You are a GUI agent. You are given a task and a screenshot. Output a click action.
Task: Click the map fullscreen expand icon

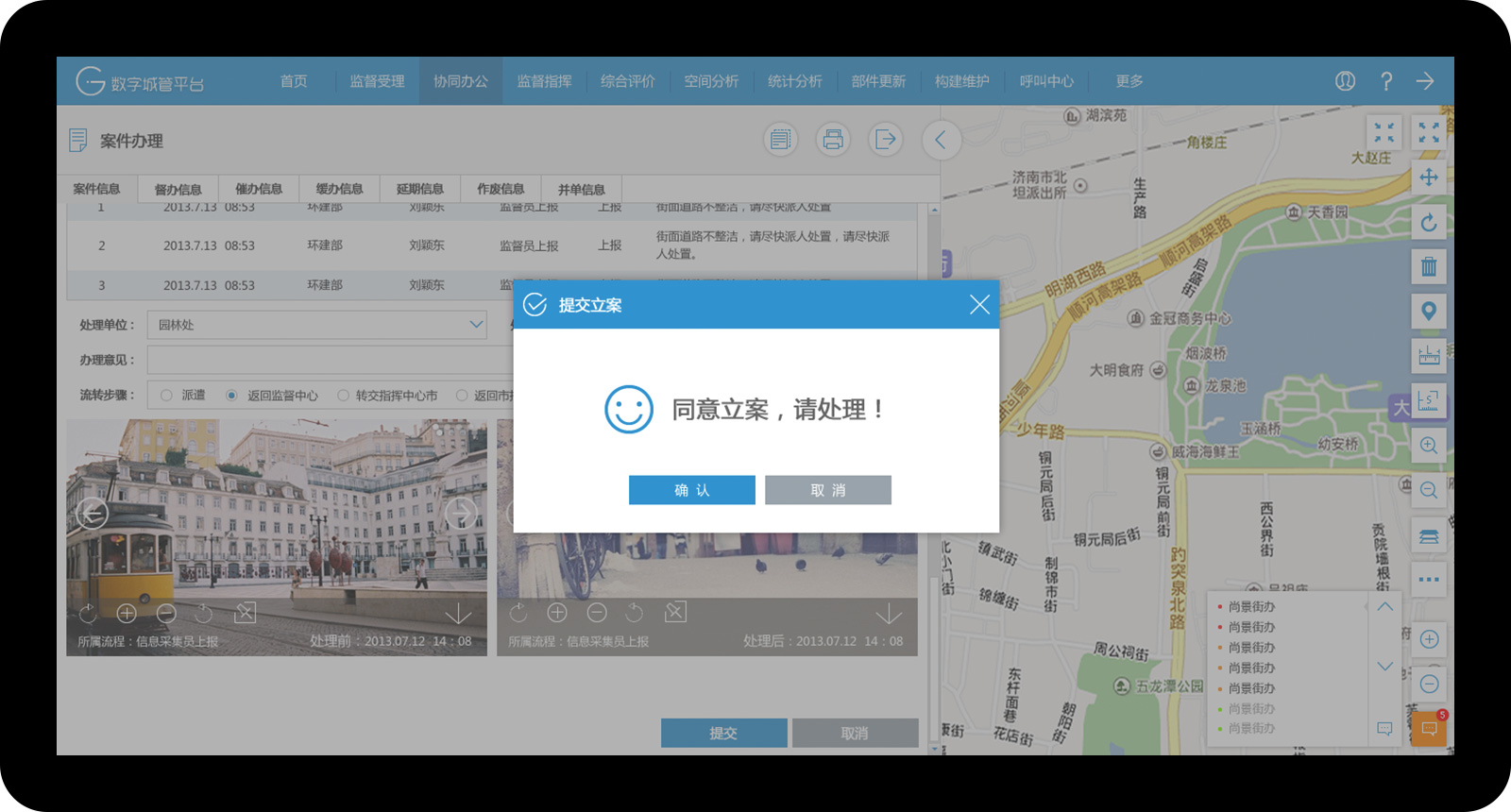click(1429, 132)
